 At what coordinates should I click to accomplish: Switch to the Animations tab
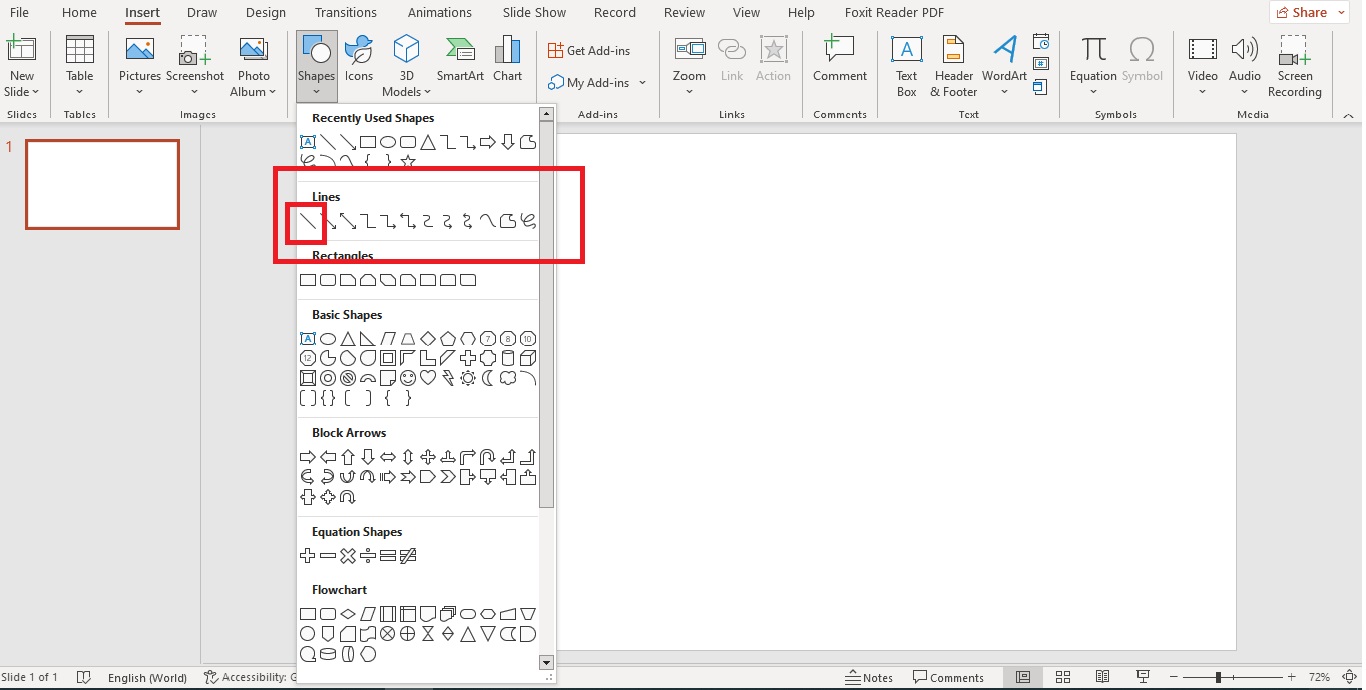pyautogui.click(x=440, y=12)
